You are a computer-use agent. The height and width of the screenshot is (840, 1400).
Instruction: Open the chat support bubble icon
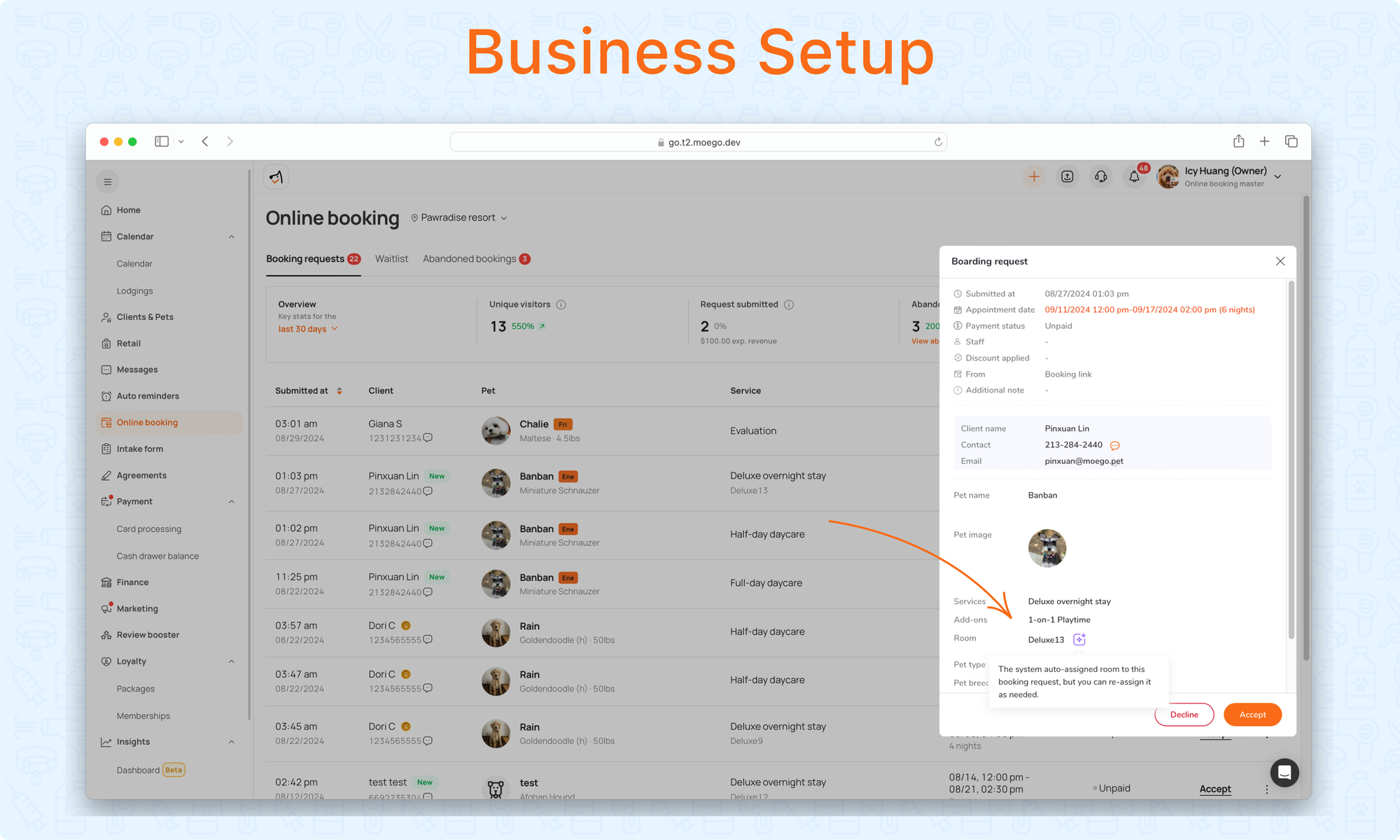(1284, 772)
